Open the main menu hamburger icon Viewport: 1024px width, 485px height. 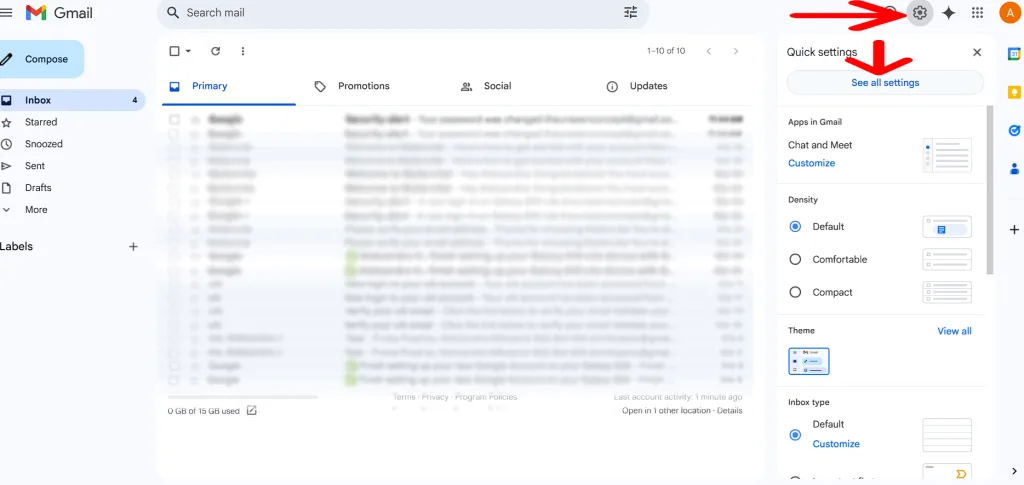pyautogui.click(x=6, y=12)
